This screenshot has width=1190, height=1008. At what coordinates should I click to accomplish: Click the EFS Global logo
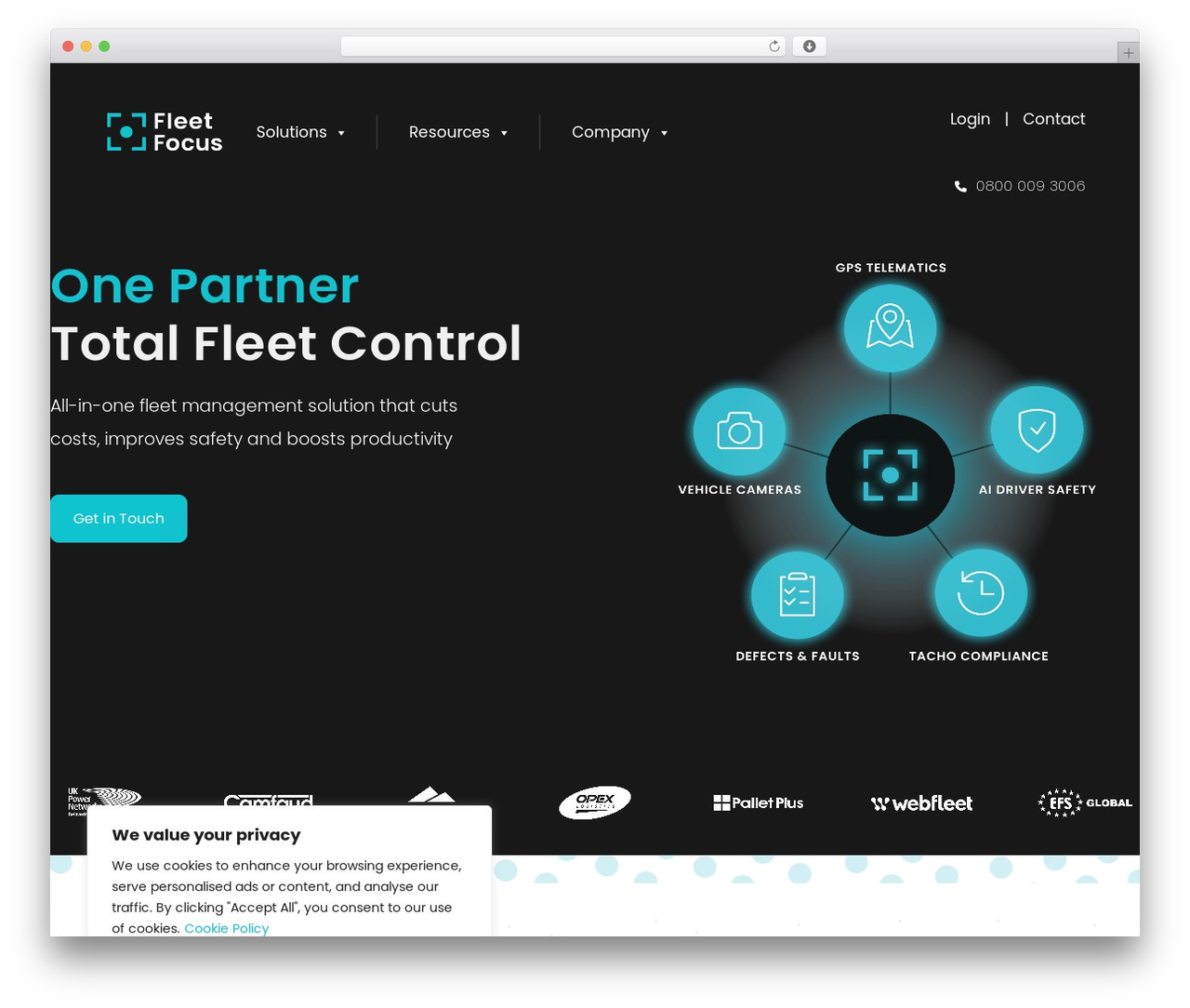tap(1085, 802)
